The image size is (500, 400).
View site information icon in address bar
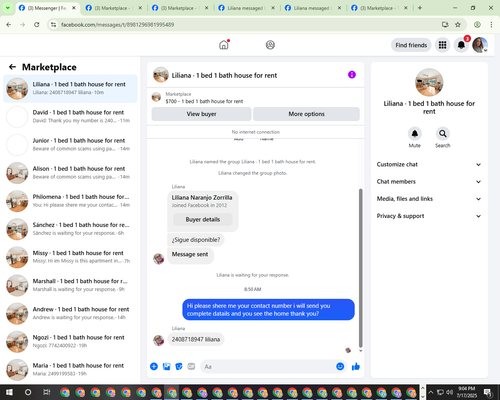[x=53, y=25]
